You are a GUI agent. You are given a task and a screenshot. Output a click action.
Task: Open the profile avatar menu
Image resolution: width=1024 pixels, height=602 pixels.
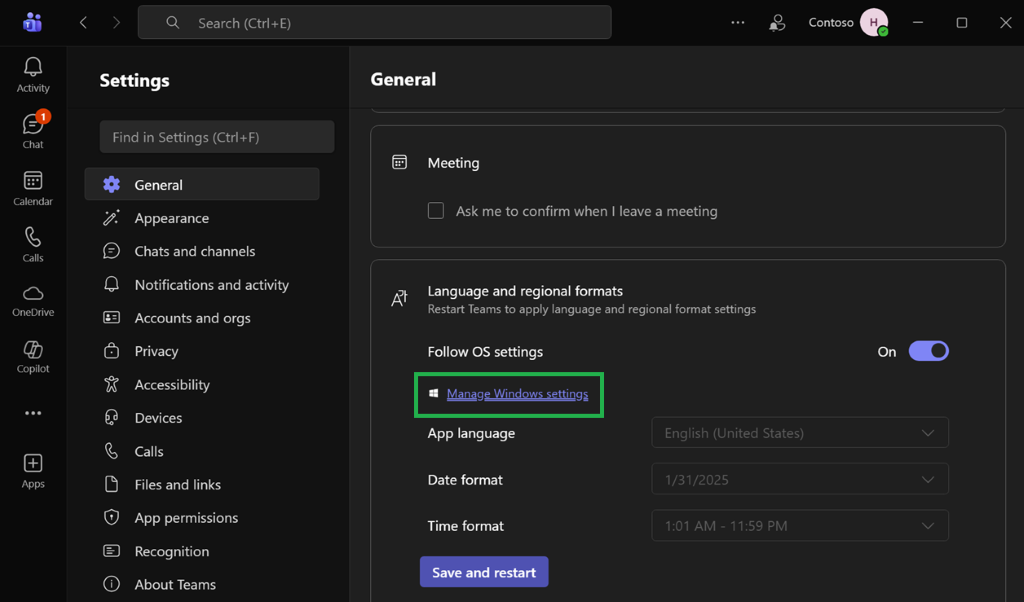874,23
